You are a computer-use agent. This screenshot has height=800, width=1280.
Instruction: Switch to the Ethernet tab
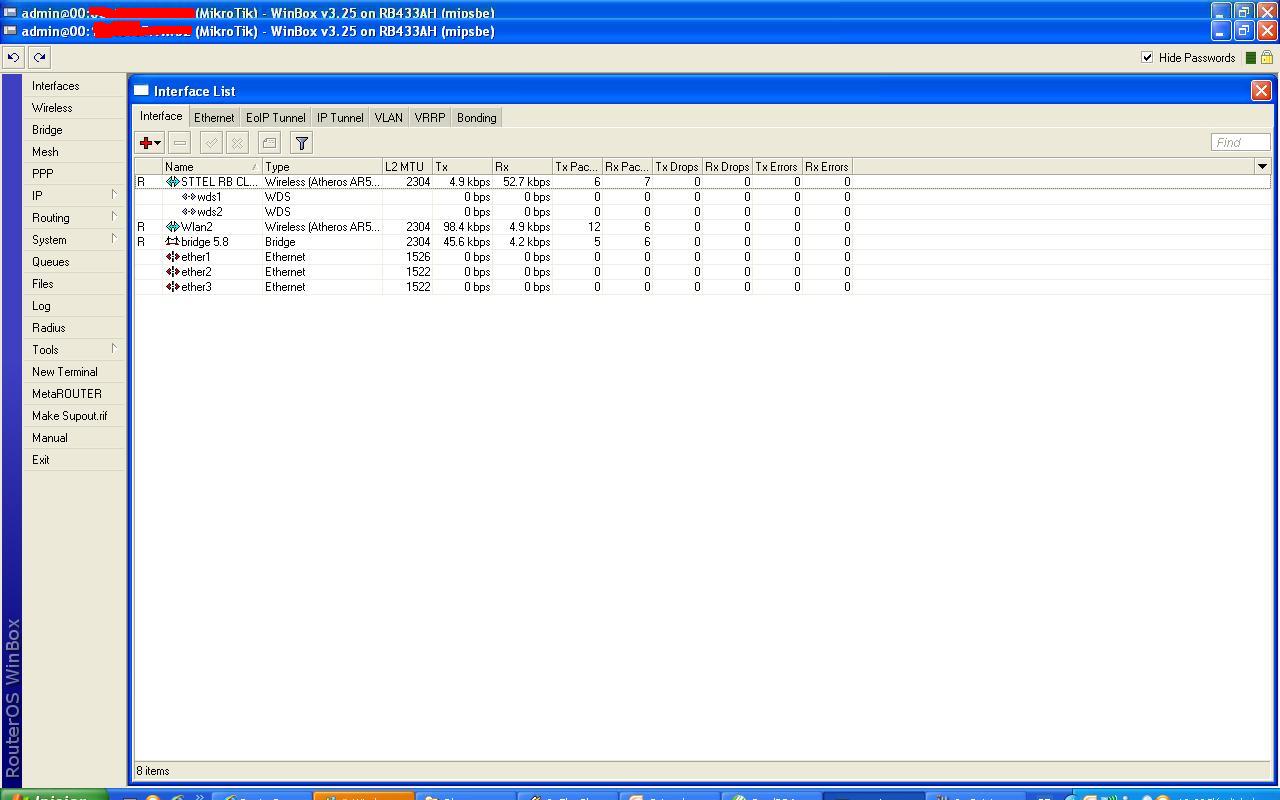click(x=214, y=118)
